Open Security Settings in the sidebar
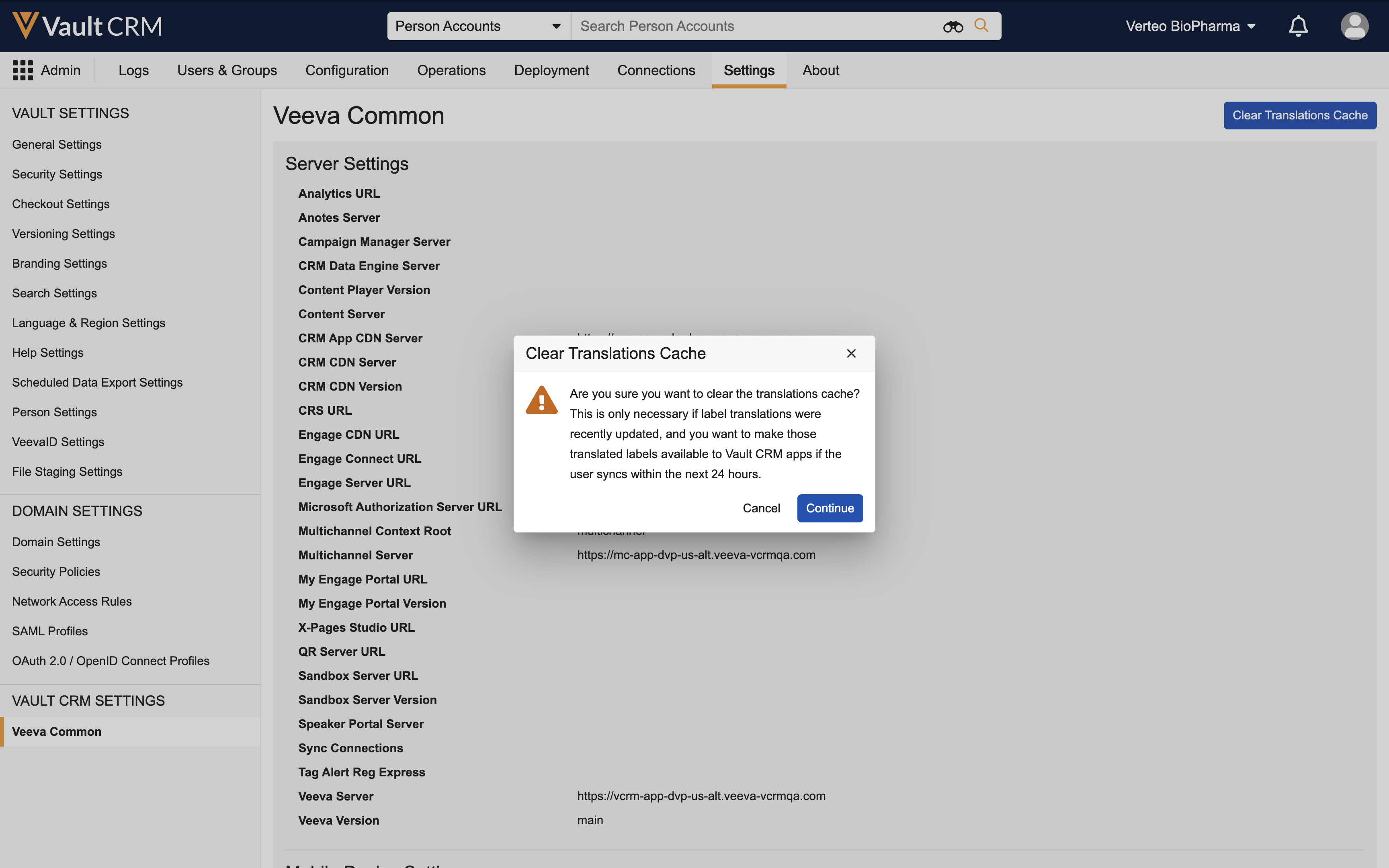 pos(57,174)
